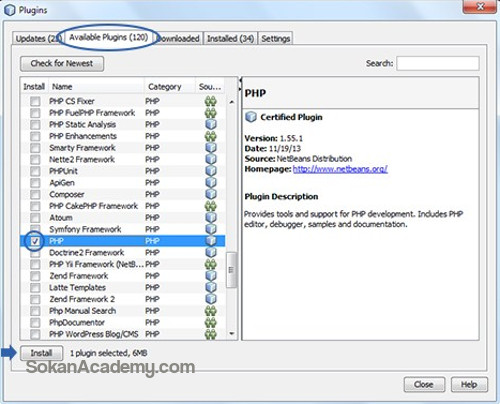Click the cube source icon in PHPUnit row
The image size is (500, 404).
pos(211,171)
